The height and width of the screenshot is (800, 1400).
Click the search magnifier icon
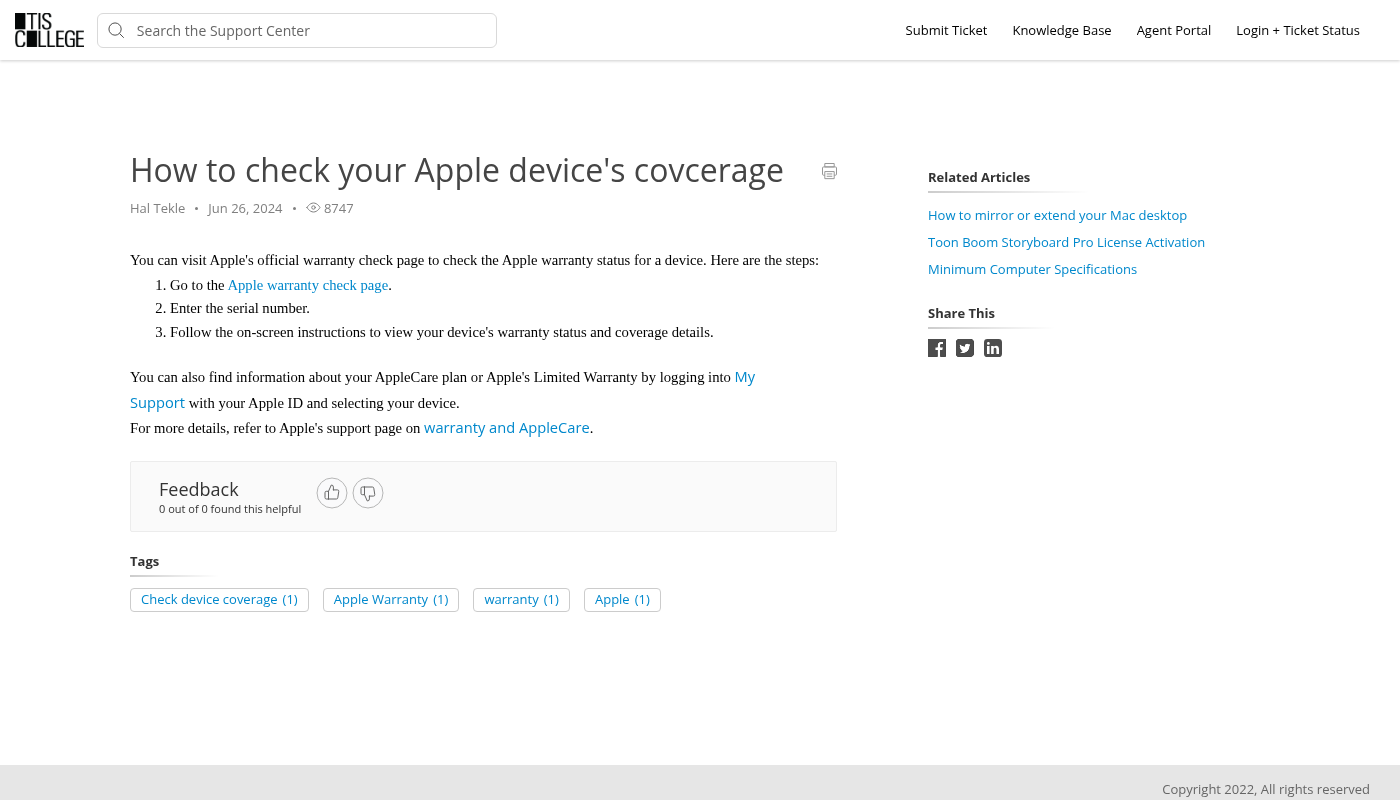click(117, 31)
